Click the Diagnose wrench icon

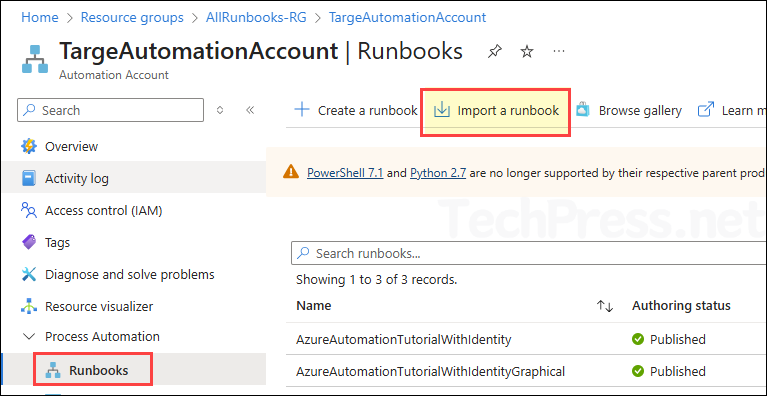29,274
